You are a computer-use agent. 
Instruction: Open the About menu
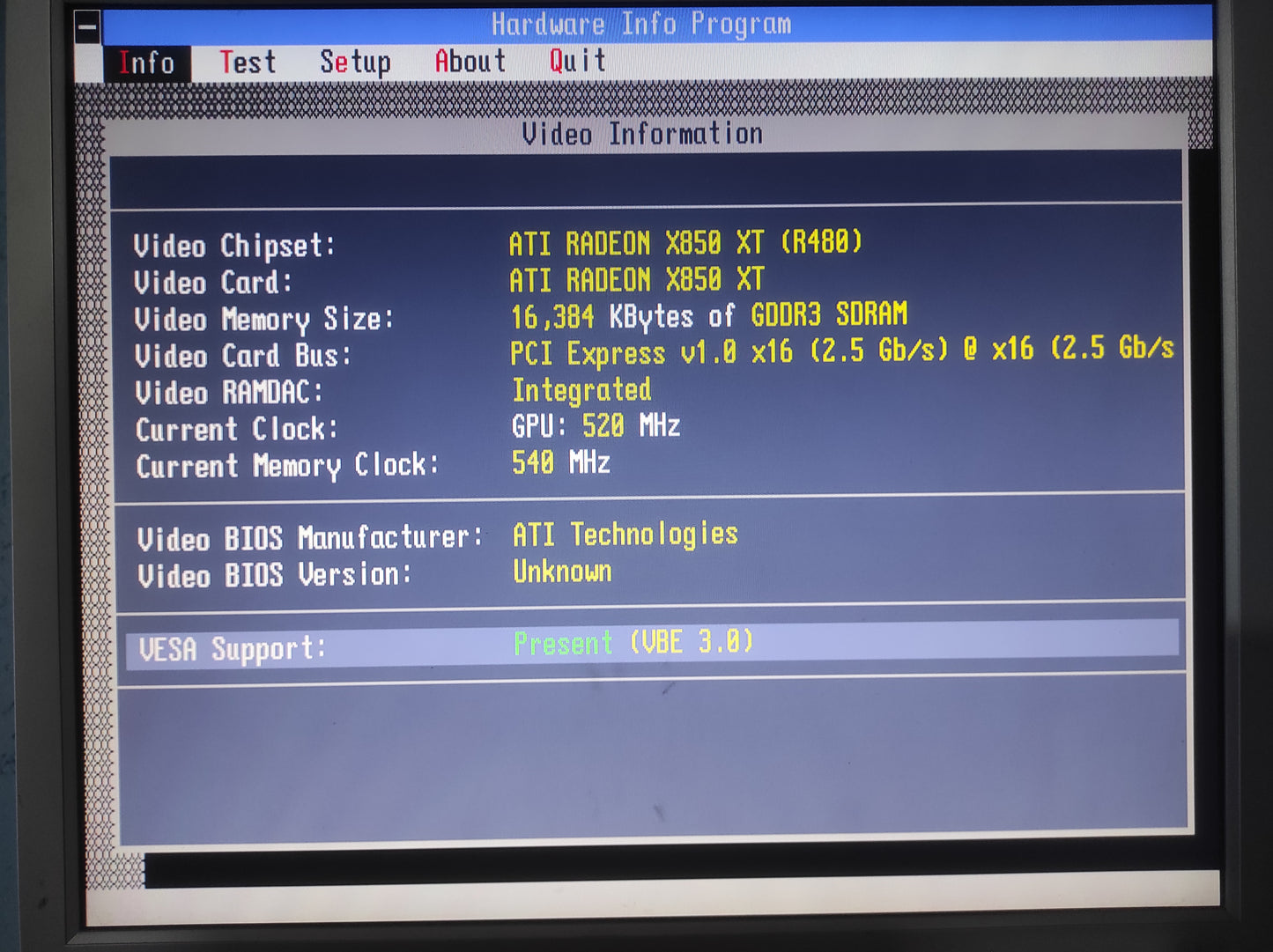[470, 62]
